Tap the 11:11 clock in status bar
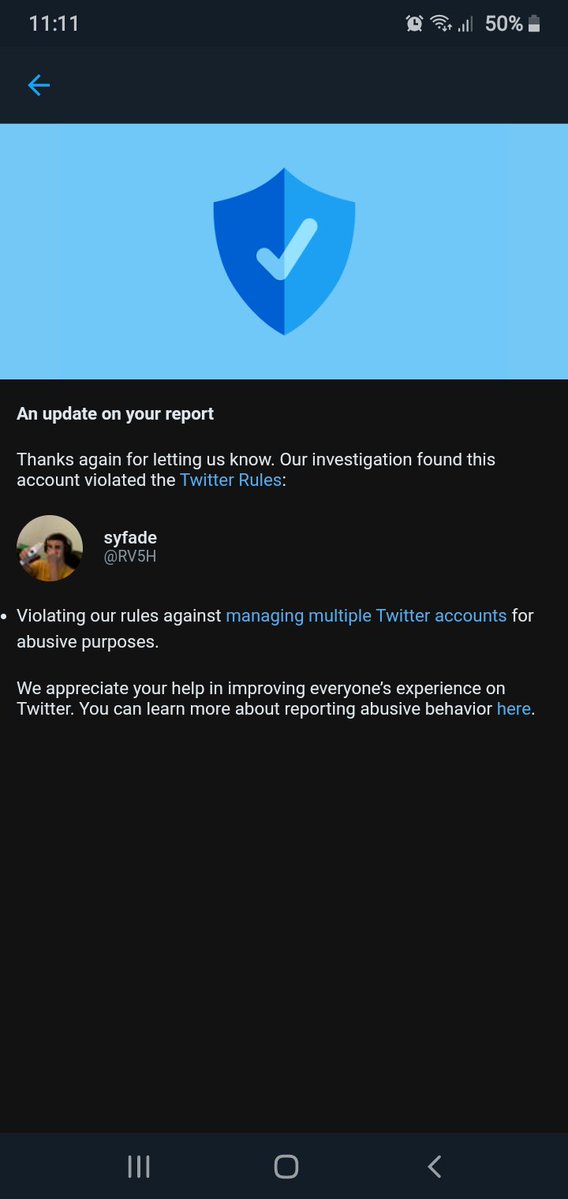This screenshot has width=568, height=1199. (x=54, y=24)
